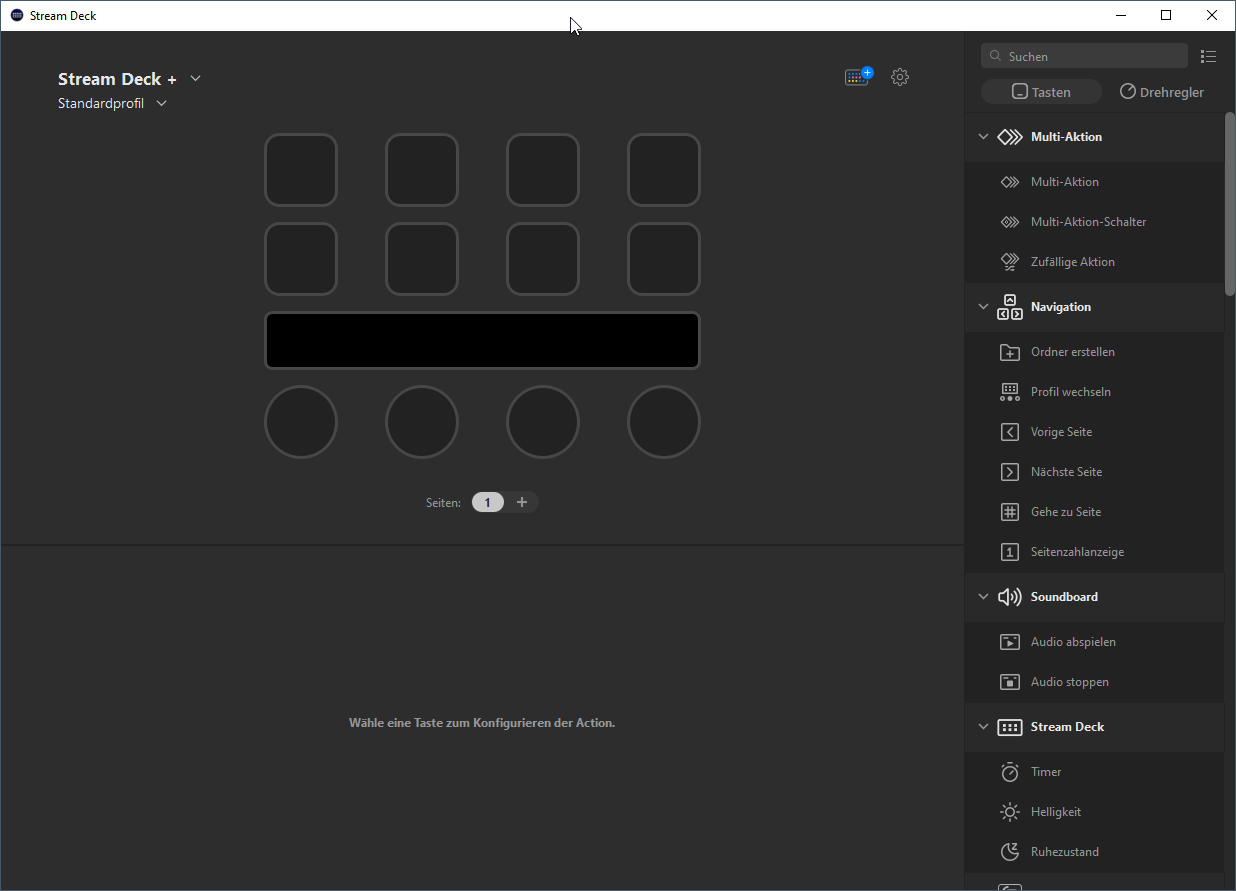
Task: Collapse the Stream Deck category chevron
Action: (x=983, y=727)
